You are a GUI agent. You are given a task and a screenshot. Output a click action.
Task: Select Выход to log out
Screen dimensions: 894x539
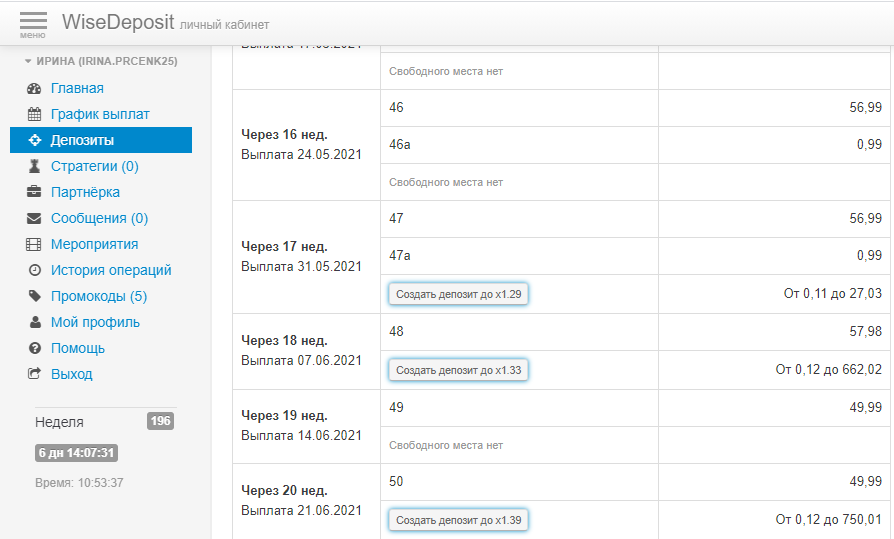click(71, 375)
